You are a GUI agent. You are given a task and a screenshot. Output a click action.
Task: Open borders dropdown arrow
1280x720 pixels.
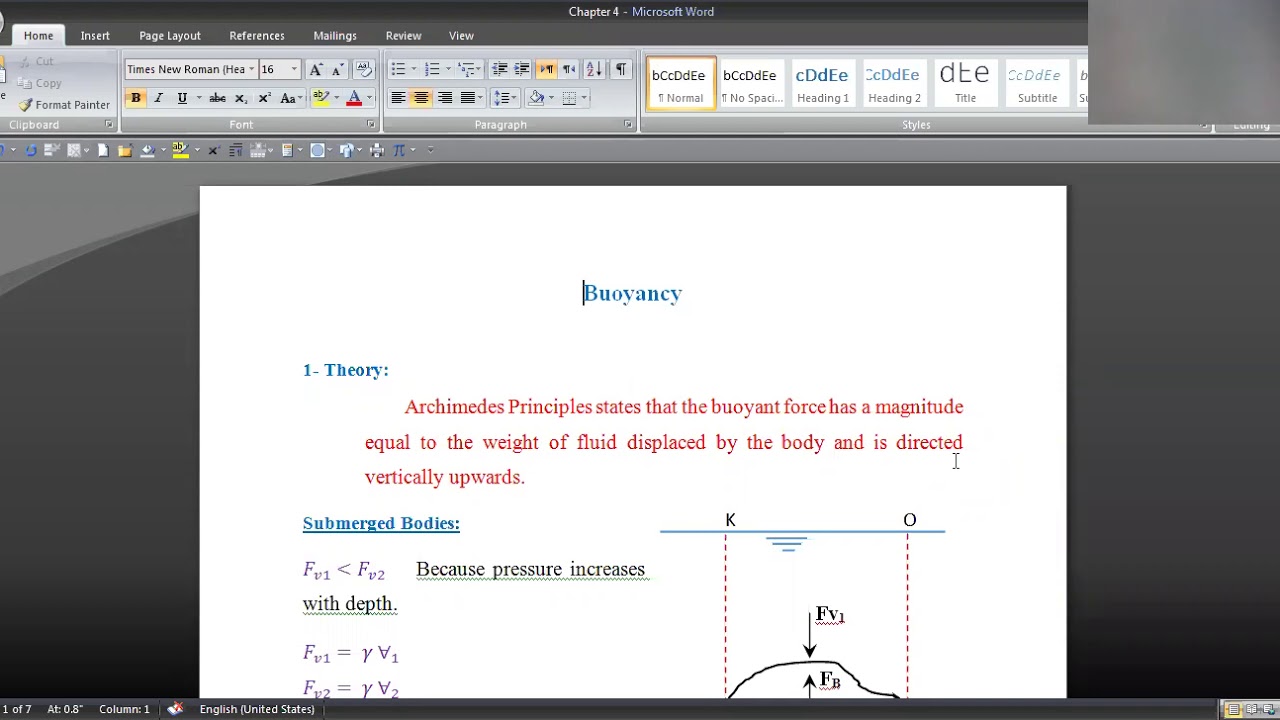tap(585, 98)
